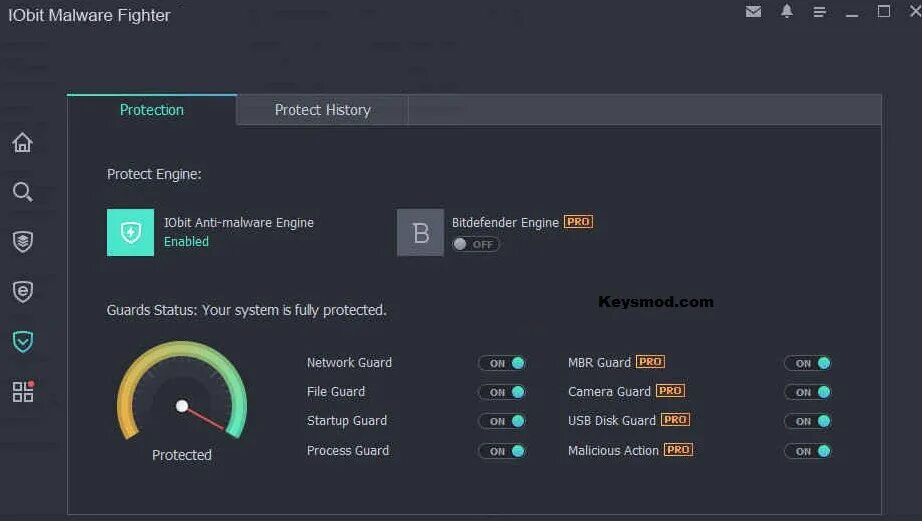Toggle the Camera Guard switch
922x521 pixels.
(809, 392)
